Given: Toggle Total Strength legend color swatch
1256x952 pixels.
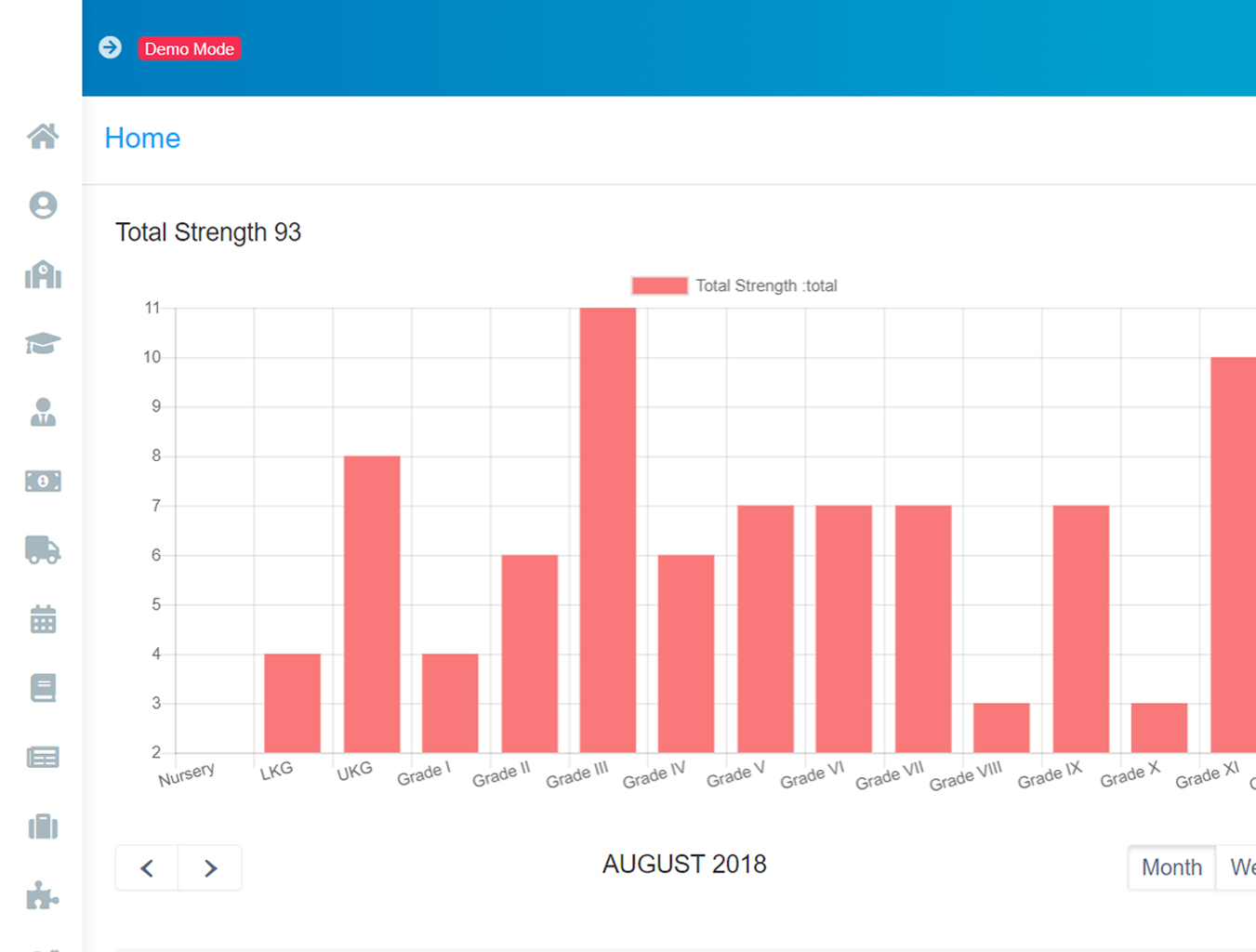Looking at the screenshot, I should (x=659, y=285).
